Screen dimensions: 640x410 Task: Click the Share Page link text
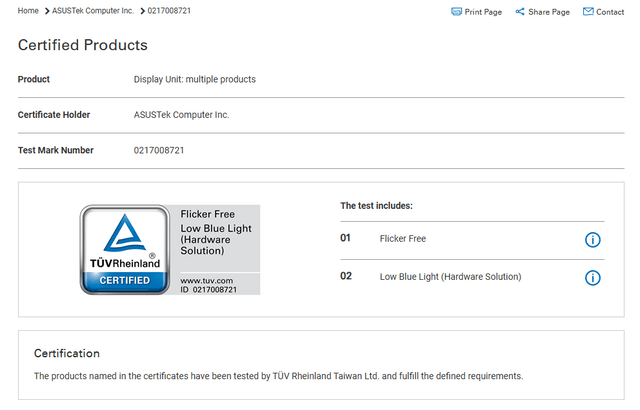click(x=549, y=12)
